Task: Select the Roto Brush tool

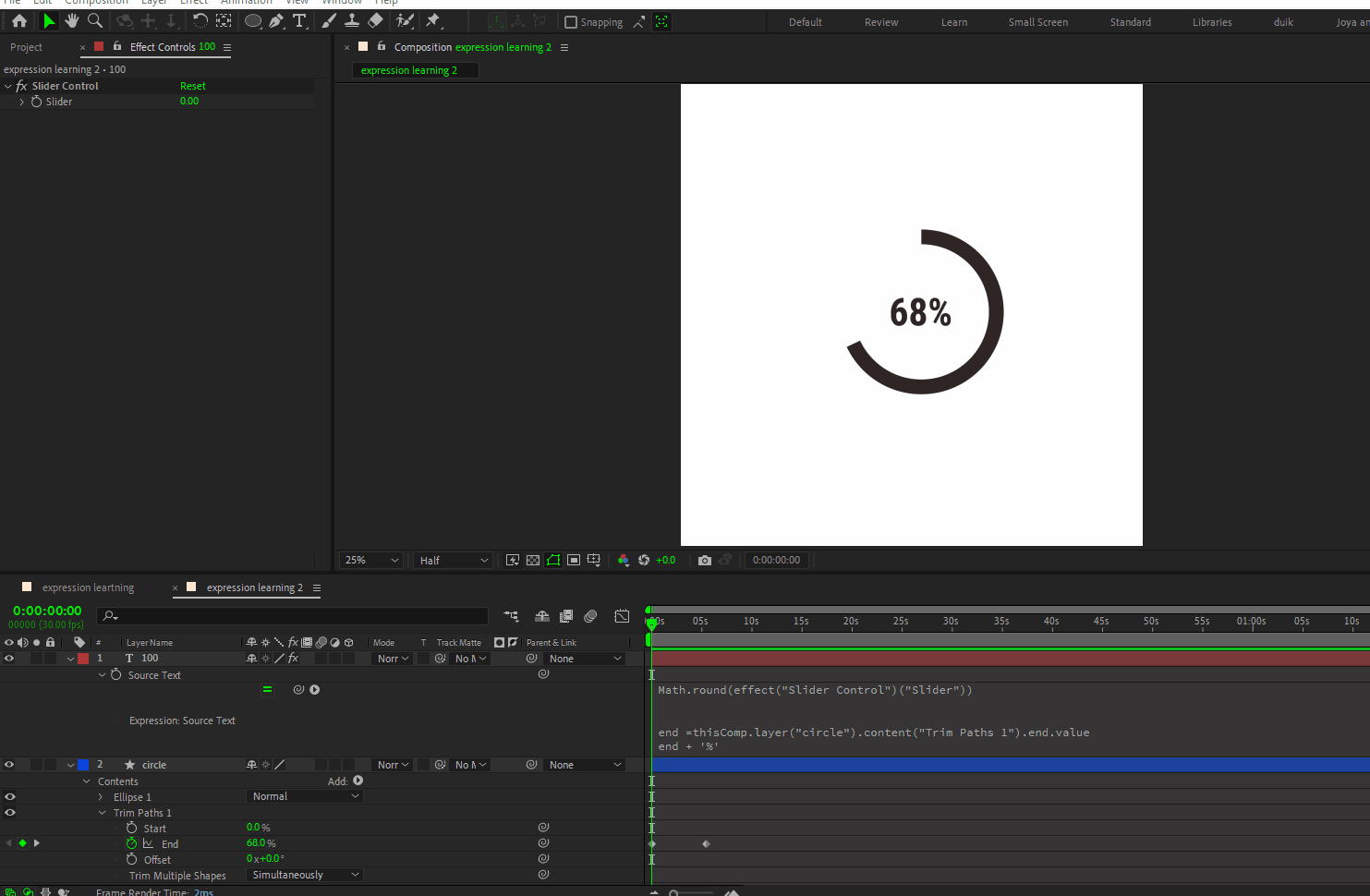Action: (405, 20)
